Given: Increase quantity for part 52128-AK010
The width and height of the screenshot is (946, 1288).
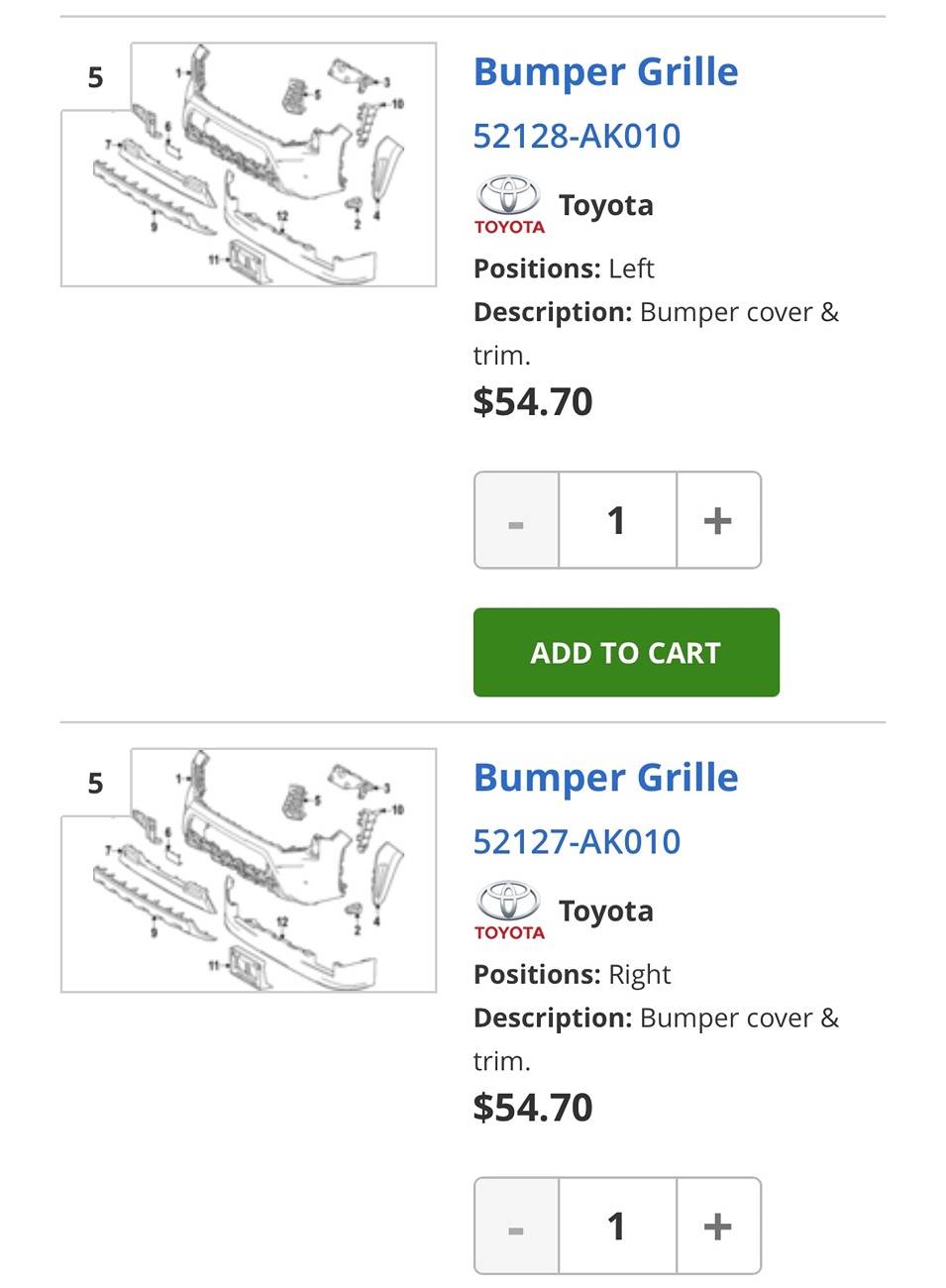Looking at the screenshot, I should 718,520.
